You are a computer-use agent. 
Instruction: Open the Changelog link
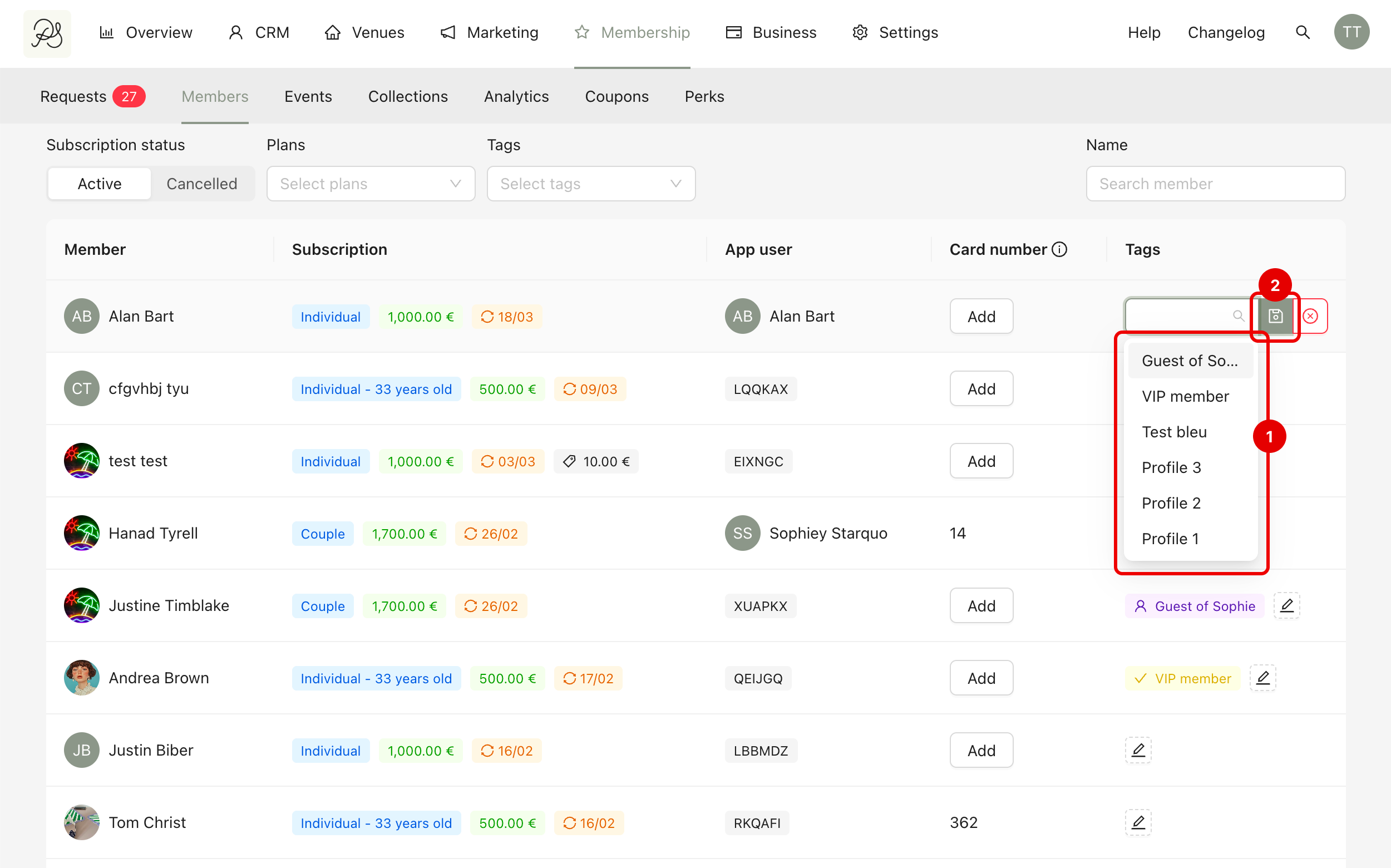pos(1226,32)
